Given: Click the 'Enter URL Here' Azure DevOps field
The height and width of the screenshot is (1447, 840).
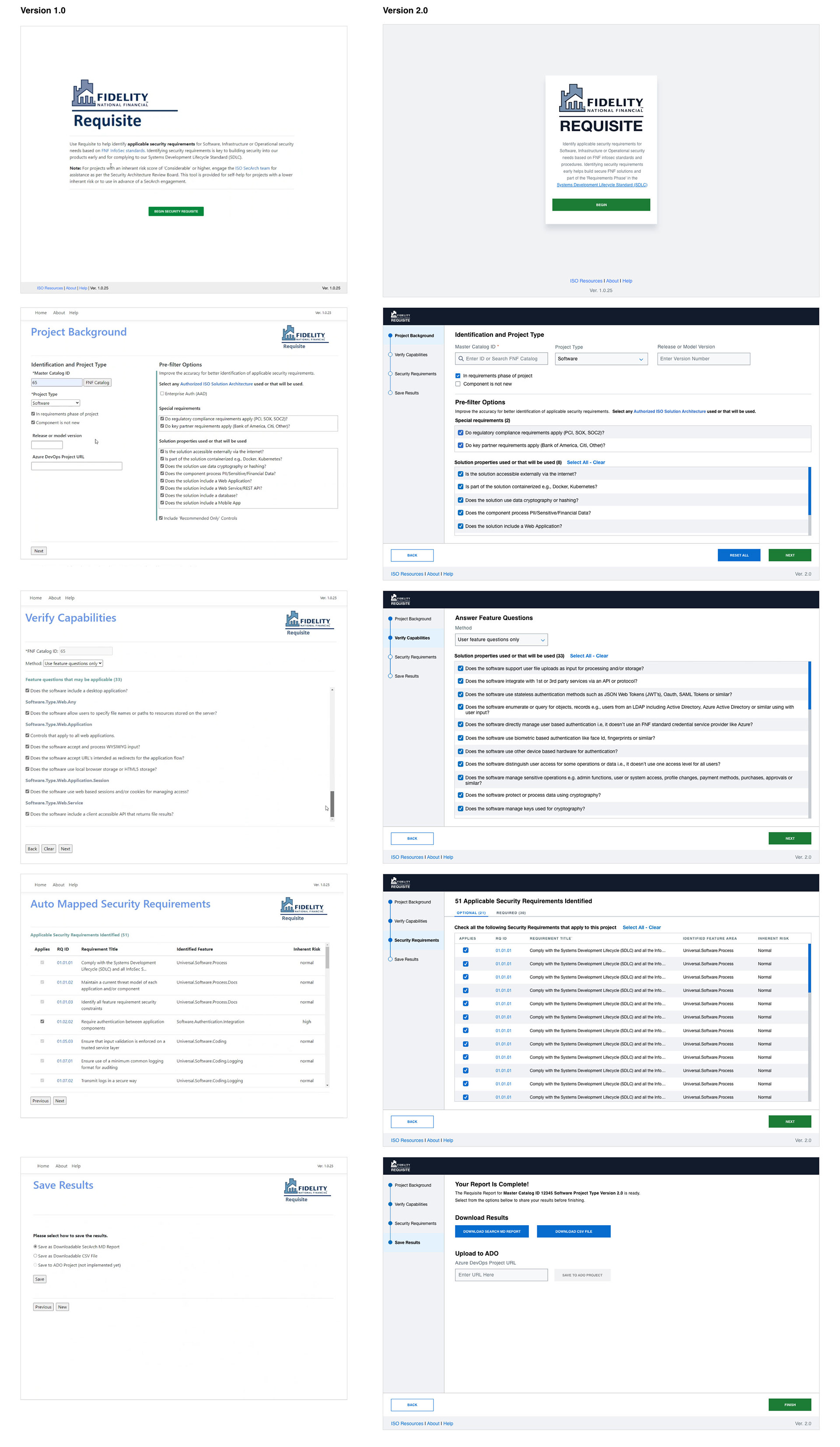Looking at the screenshot, I should pyautogui.click(x=500, y=1275).
